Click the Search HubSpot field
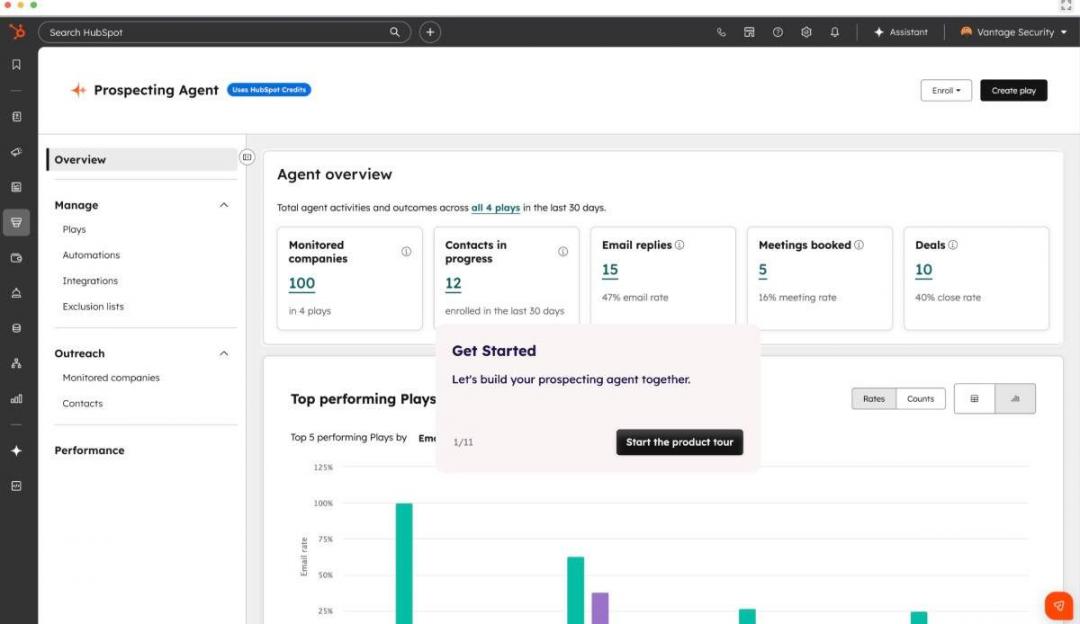The height and width of the screenshot is (624, 1080). tap(225, 32)
